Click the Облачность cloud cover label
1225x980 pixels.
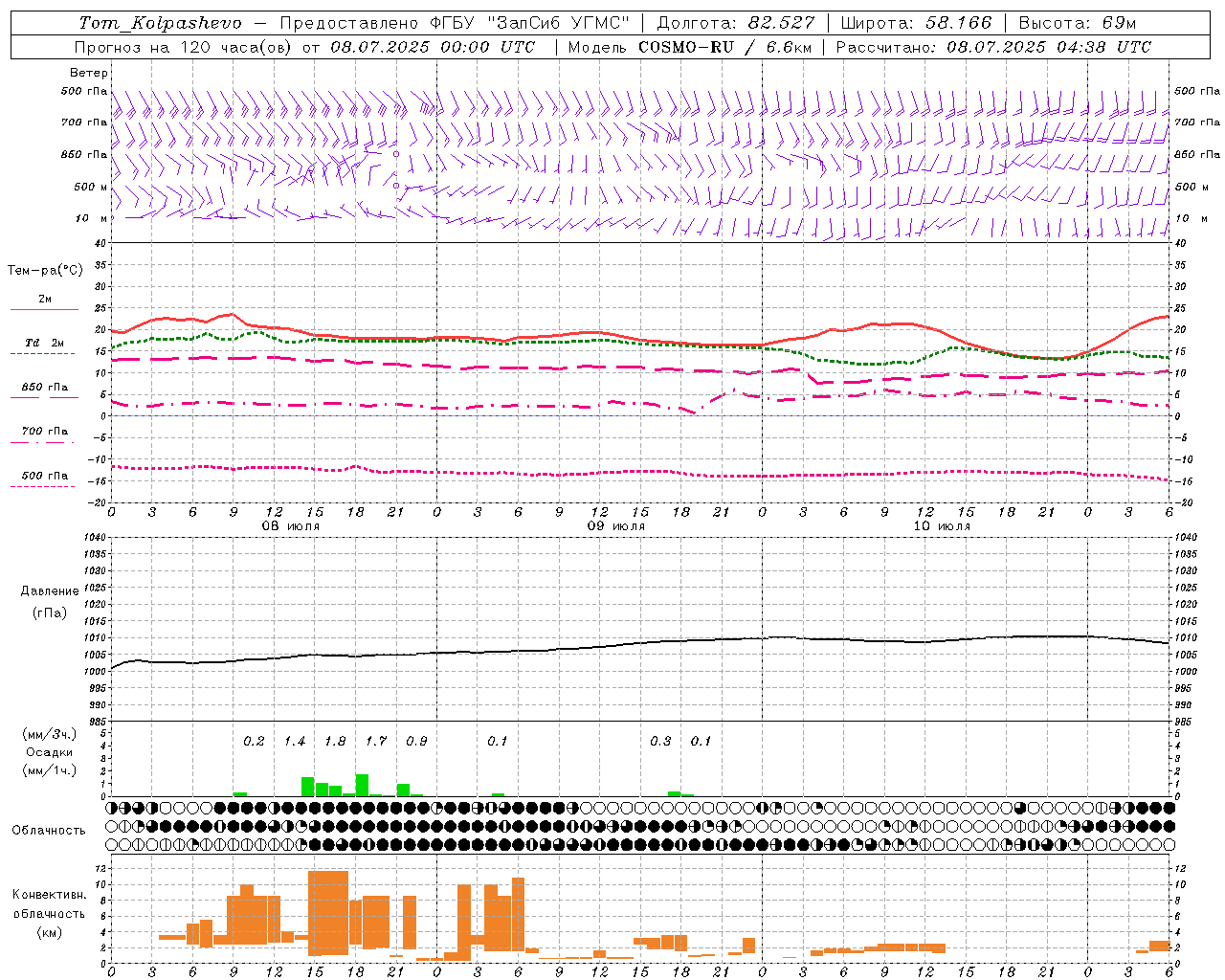pyautogui.click(x=49, y=831)
